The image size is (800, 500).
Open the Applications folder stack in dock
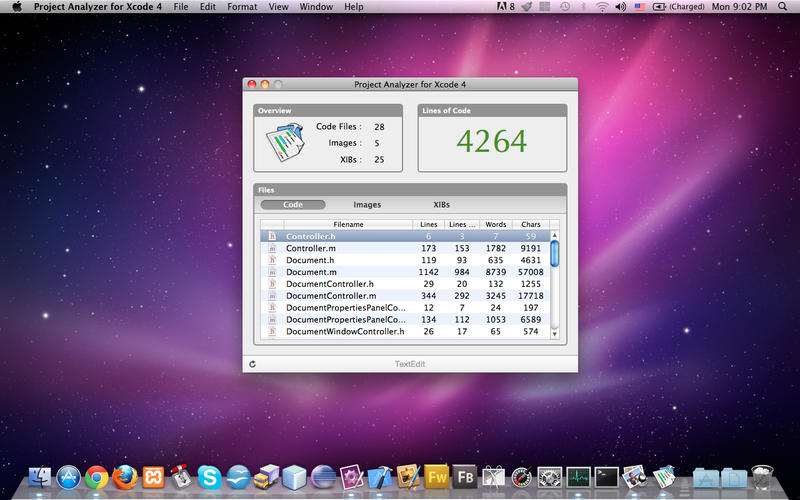click(706, 478)
